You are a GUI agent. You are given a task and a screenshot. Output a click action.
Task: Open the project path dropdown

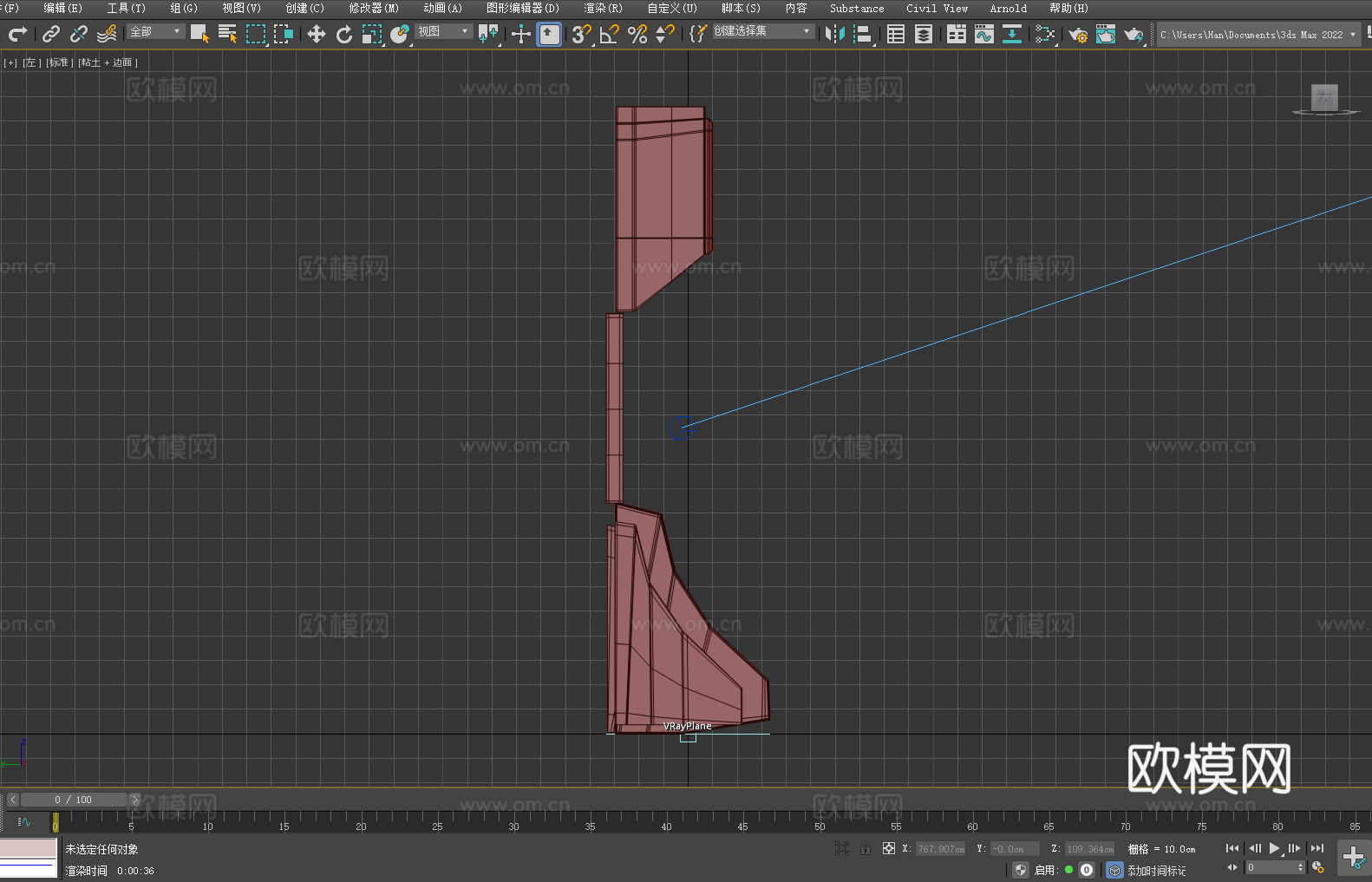(1258, 35)
